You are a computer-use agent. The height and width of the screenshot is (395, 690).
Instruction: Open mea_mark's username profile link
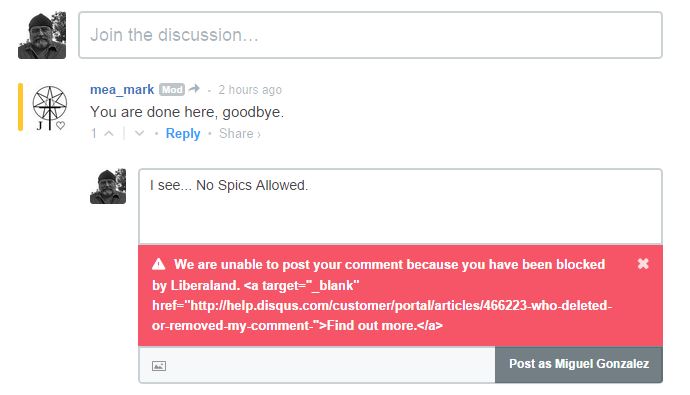[122, 90]
